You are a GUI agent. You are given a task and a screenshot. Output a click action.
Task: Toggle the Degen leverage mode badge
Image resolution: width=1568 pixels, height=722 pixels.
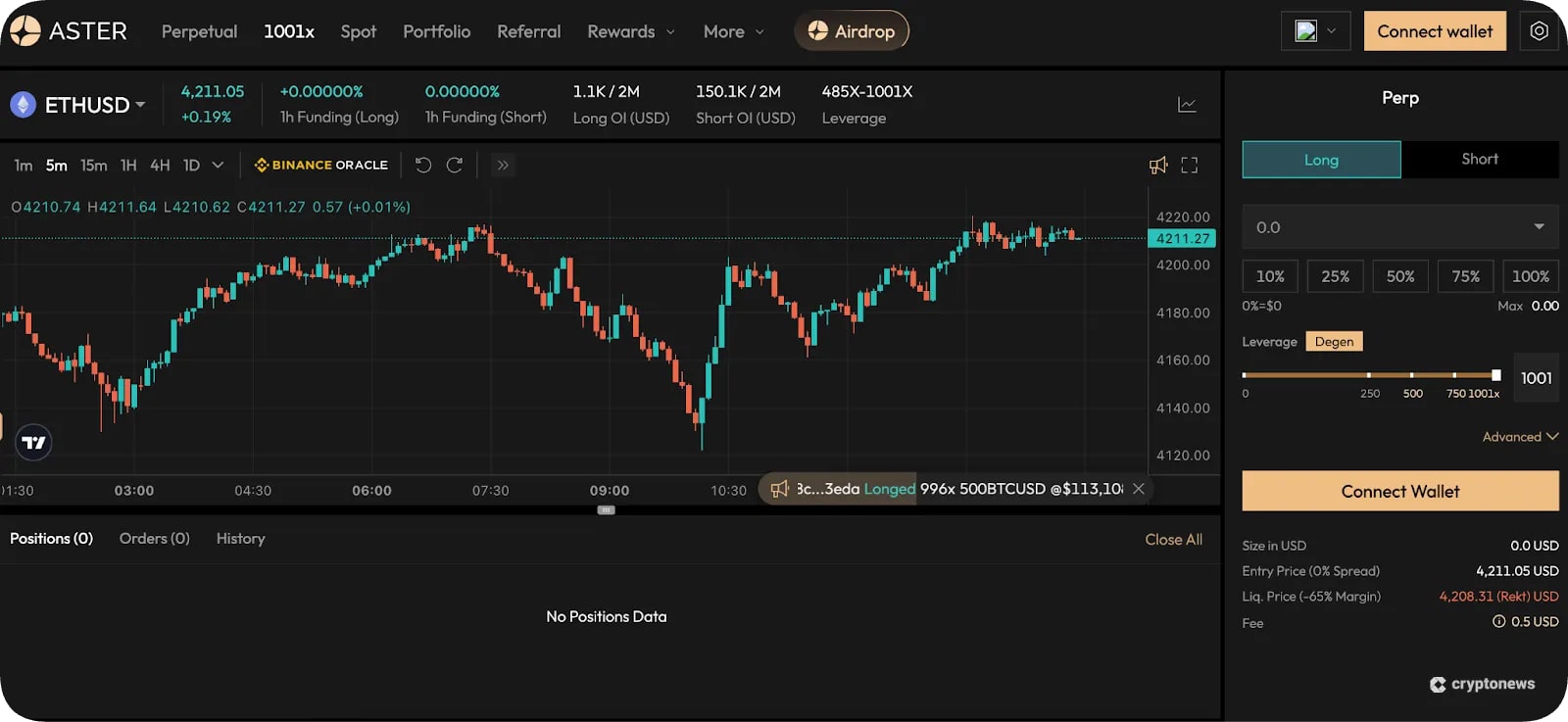1334,341
